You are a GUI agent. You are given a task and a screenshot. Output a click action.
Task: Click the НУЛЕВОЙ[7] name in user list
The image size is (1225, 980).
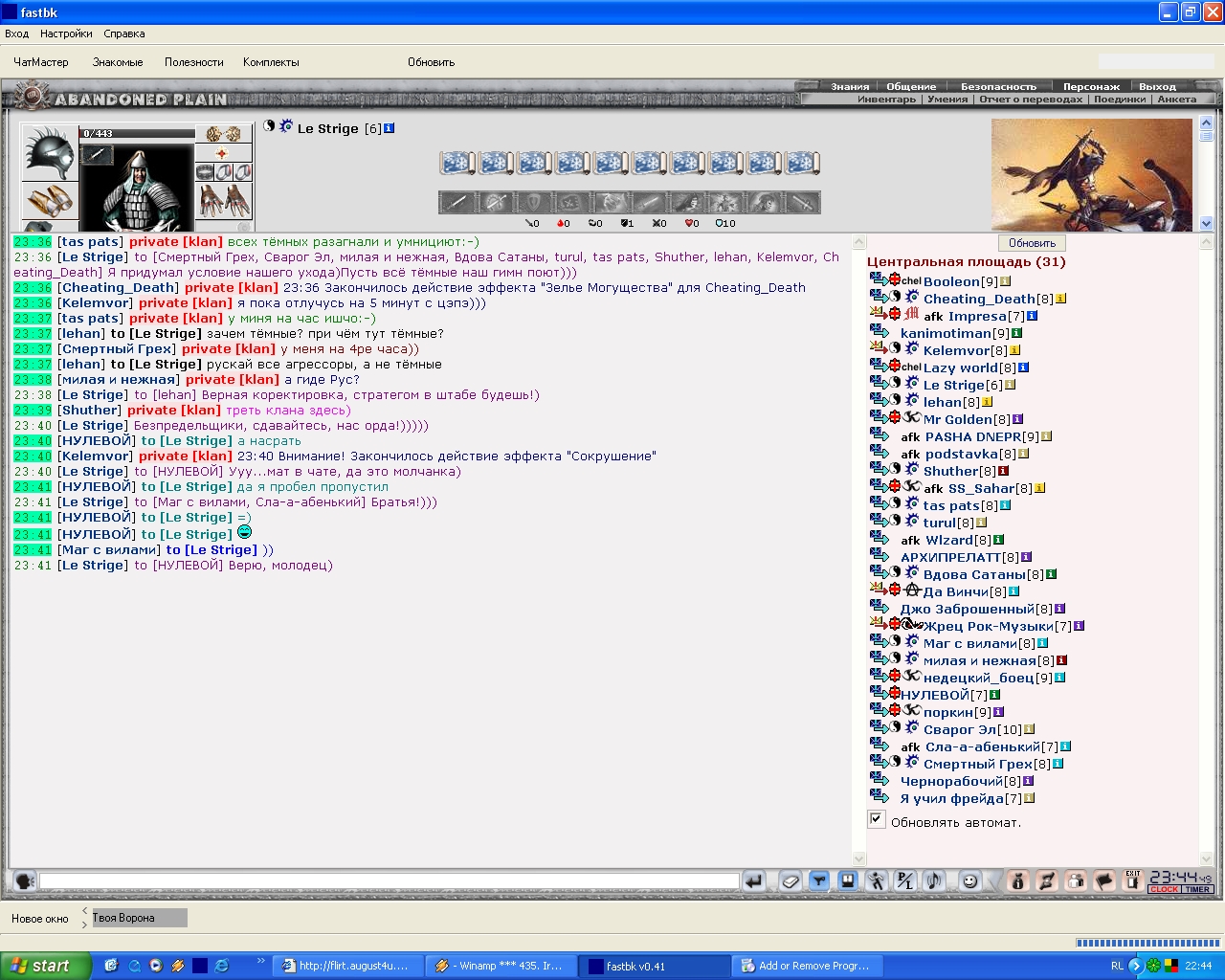[945, 695]
